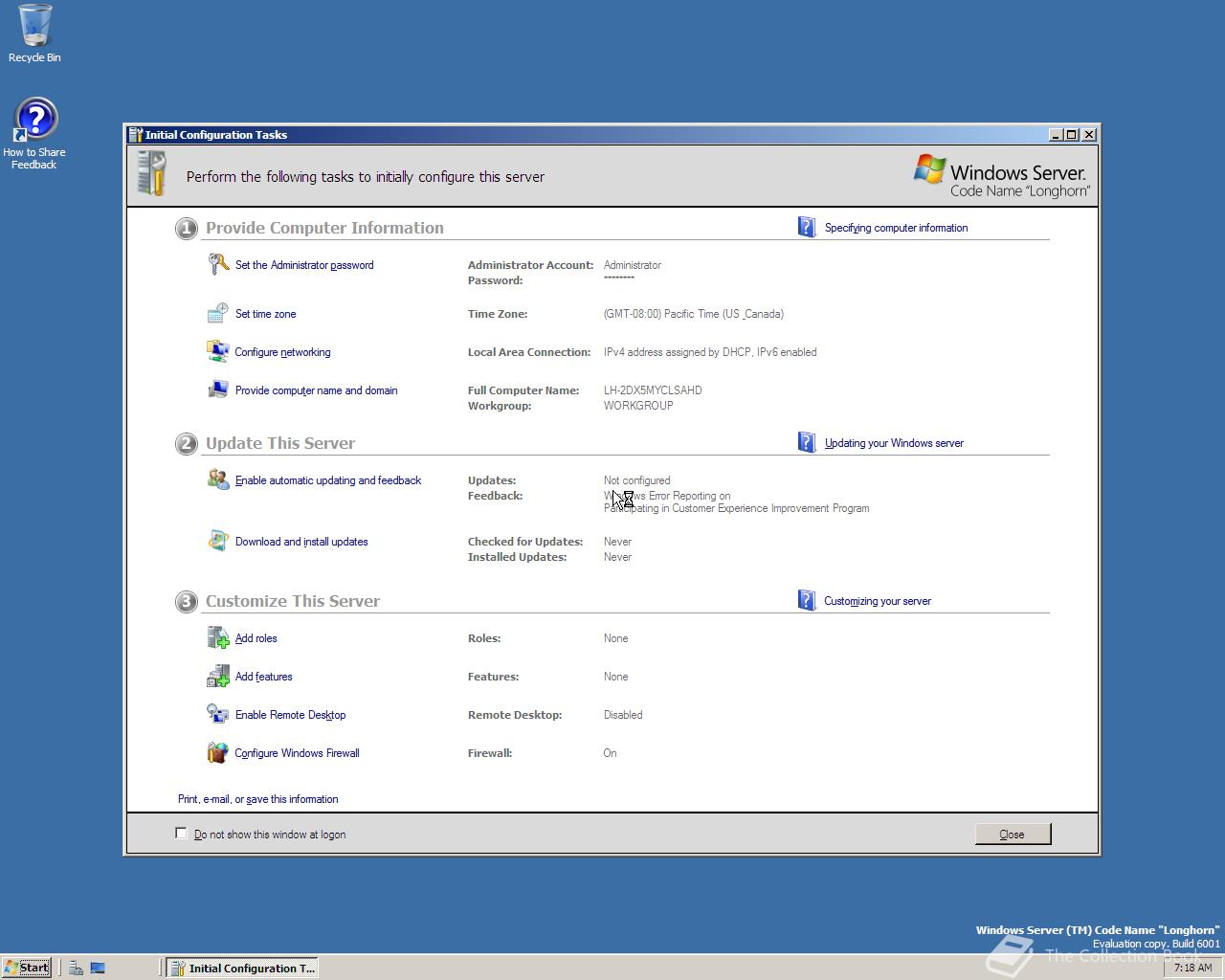Click the LH-2DX5MYCLSAHD computer name text
Screen dimensions: 1225x980
(x=653, y=390)
